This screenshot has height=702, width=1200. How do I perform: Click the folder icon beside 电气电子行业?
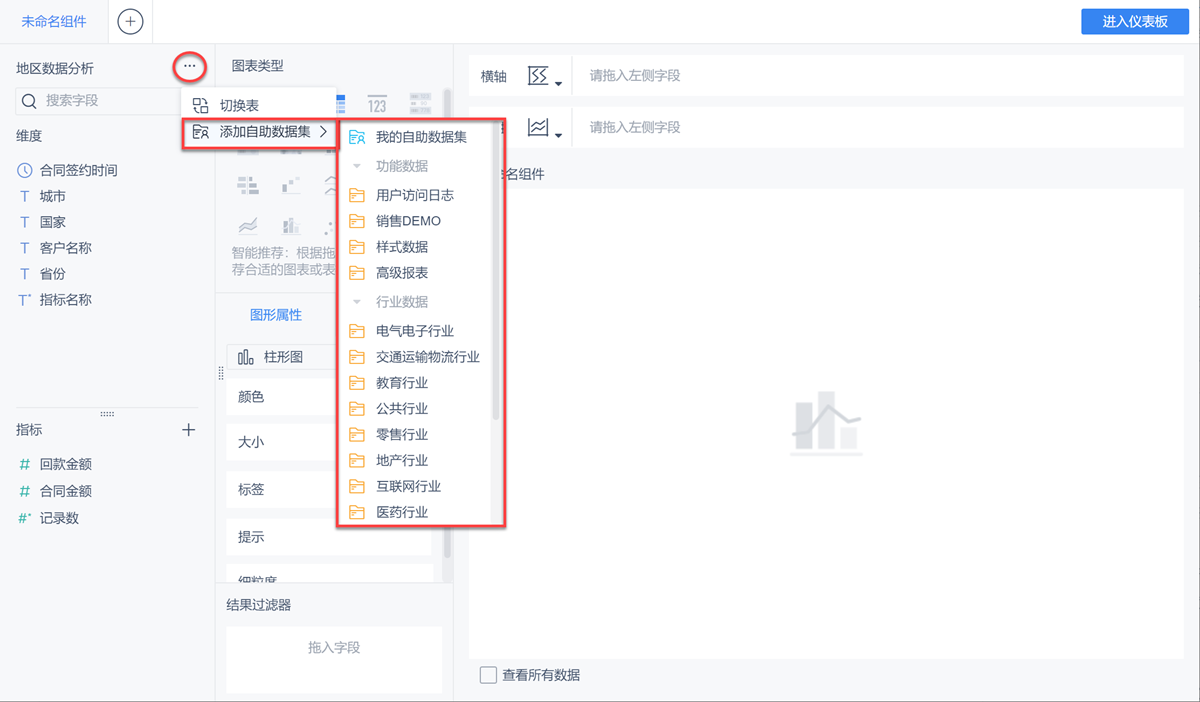pos(357,331)
